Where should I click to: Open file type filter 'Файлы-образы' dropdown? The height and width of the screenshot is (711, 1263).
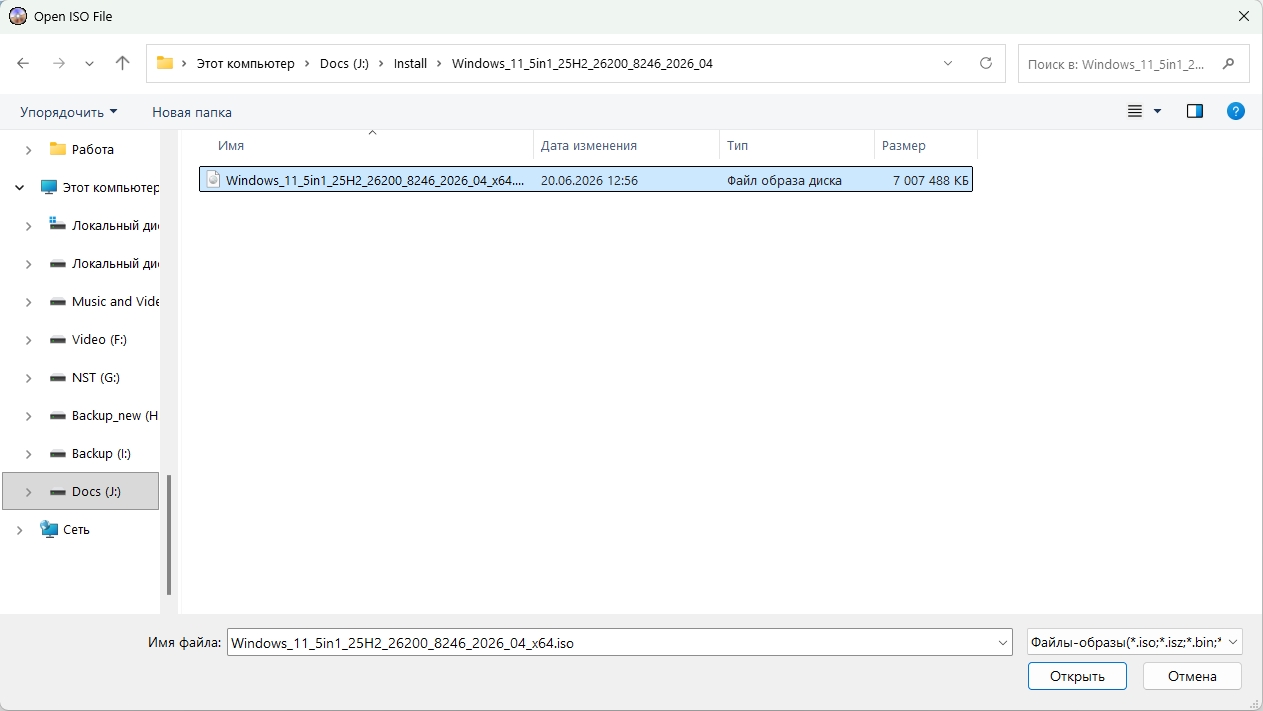1134,642
